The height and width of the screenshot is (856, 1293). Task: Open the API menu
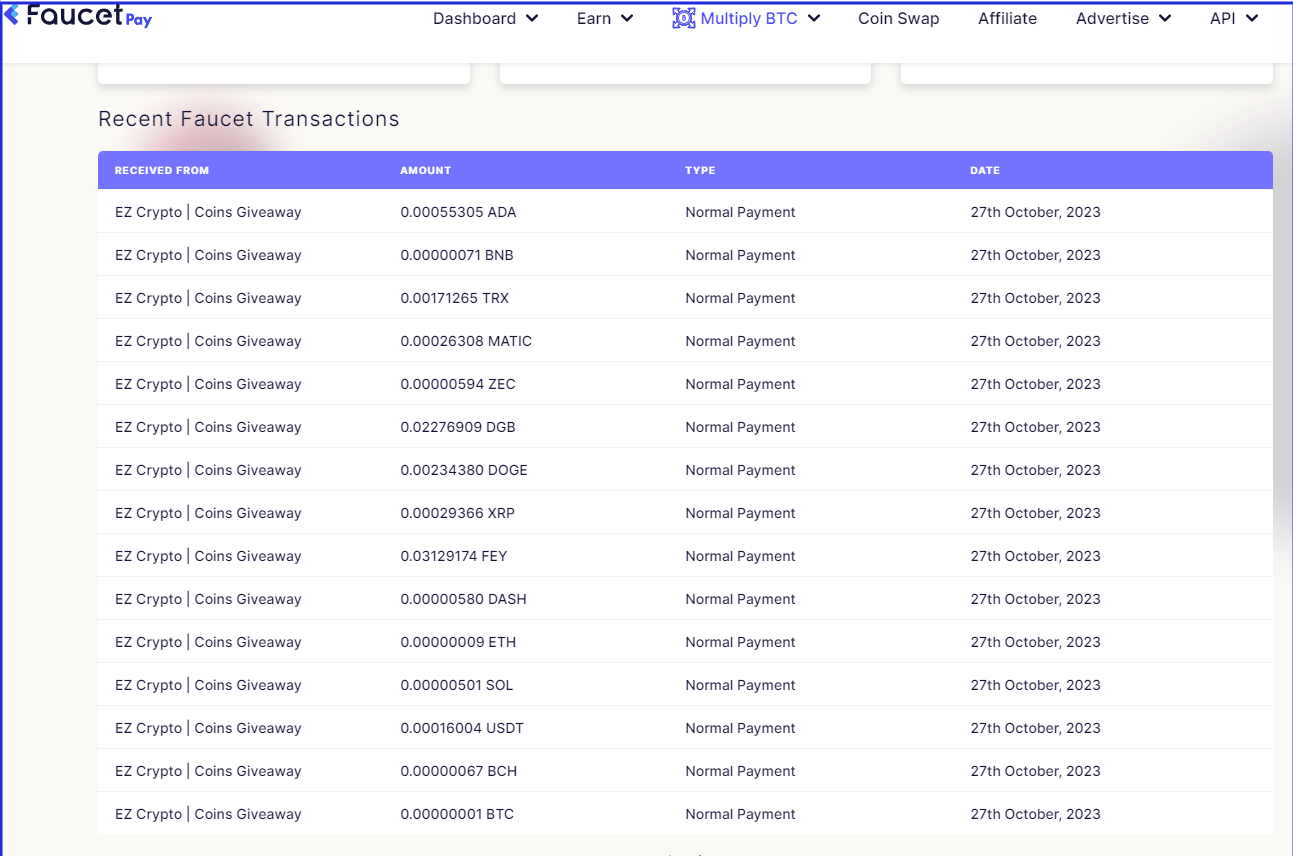click(x=1234, y=18)
